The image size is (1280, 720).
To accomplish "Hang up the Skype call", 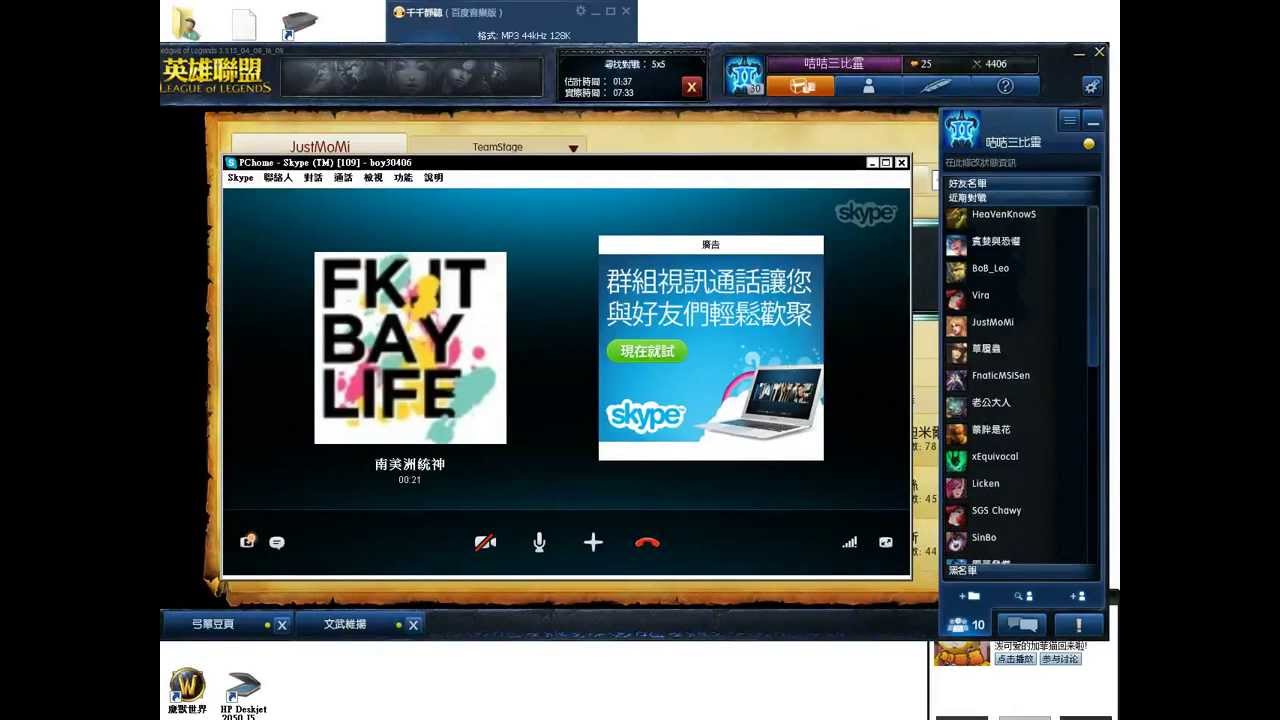I will 647,542.
